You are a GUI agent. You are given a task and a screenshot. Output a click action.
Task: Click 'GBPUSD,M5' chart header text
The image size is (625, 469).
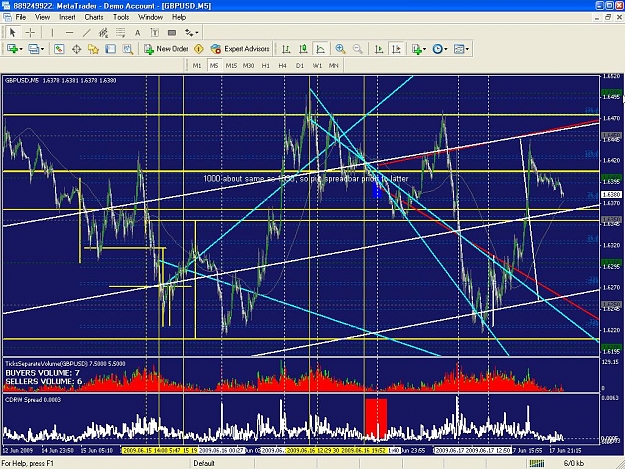[22, 80]
